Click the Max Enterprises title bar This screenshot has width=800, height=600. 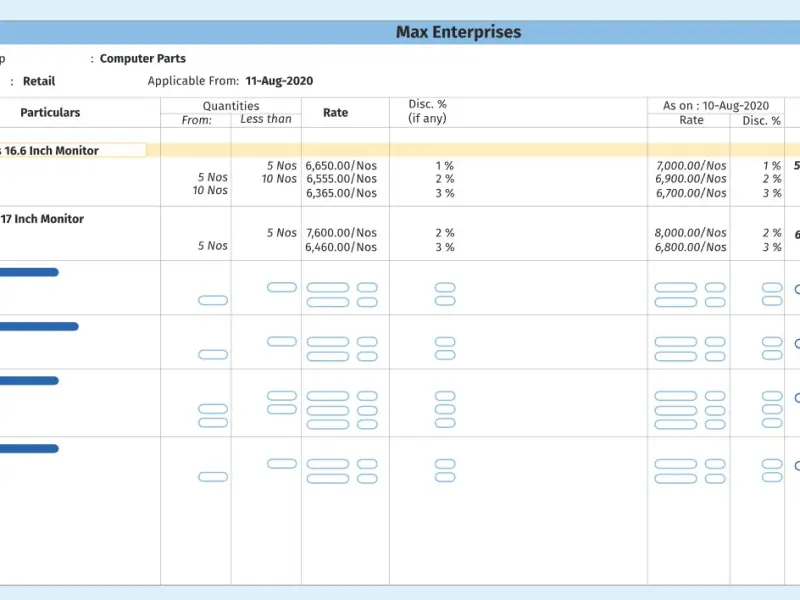[458, 32]
